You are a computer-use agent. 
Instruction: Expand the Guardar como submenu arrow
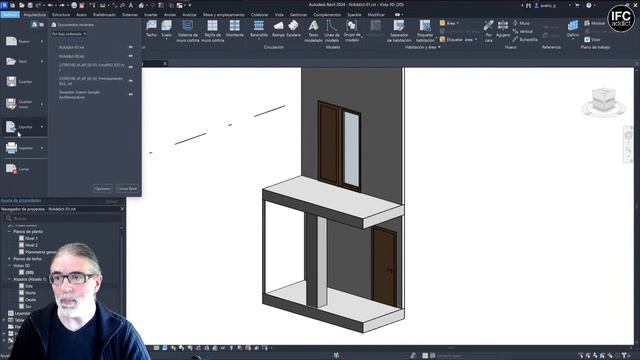(42, 104)
